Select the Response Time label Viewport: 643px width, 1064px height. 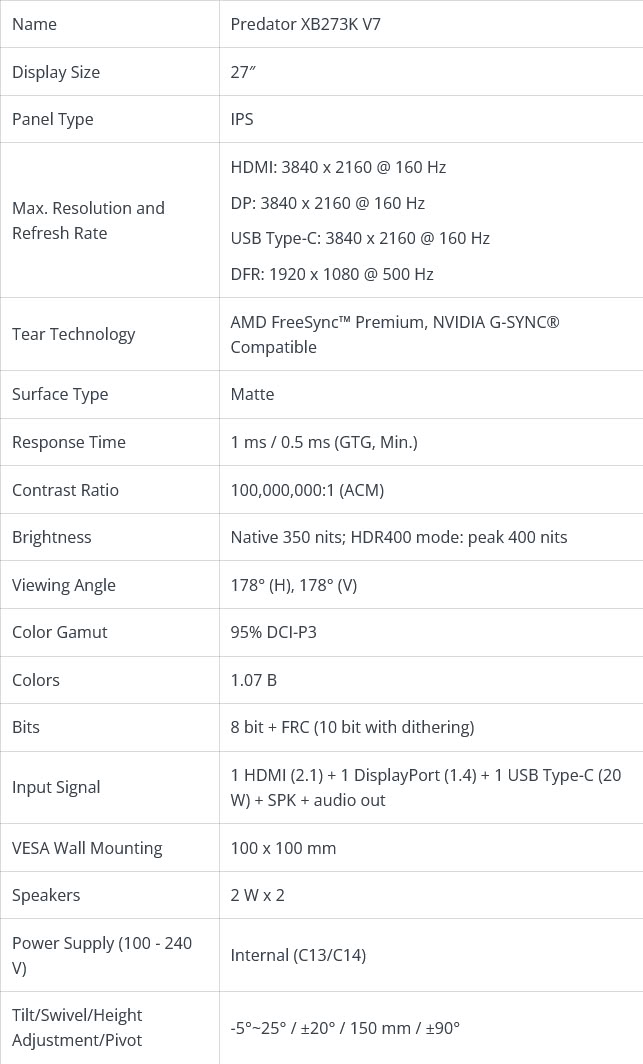click(69, 442)
